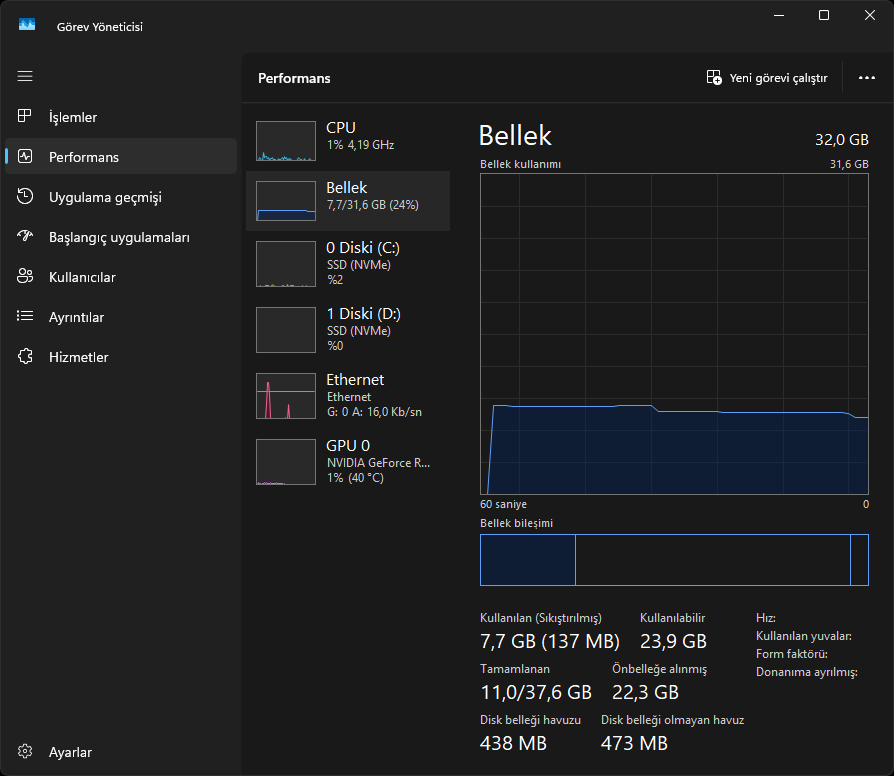This screenshot has width=894, height=776.
Task: Click the Performans pulse icon
Action: [x=25, y=156]
